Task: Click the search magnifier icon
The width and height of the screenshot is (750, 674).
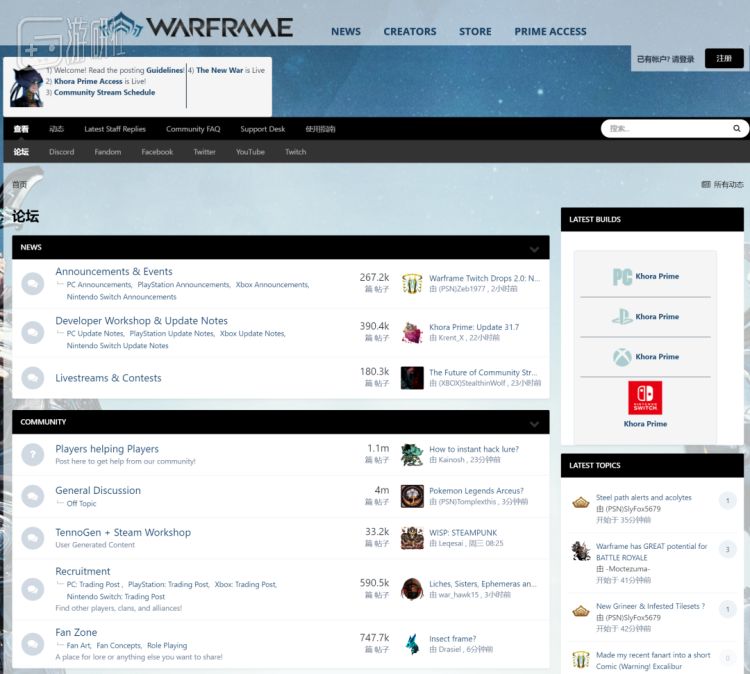Action: [737, 128]
